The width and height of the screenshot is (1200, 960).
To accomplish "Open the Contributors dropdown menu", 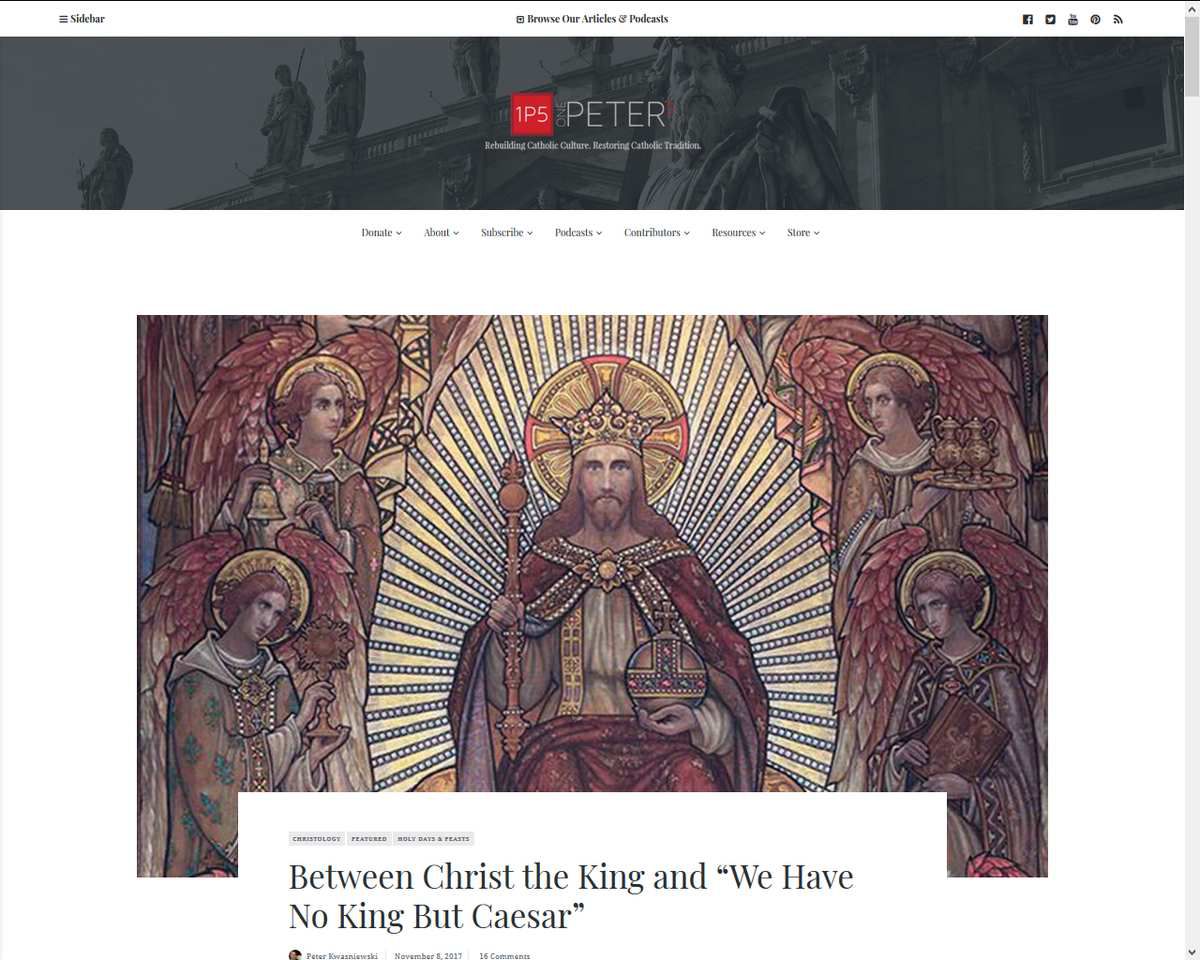I will pos(657,233).
